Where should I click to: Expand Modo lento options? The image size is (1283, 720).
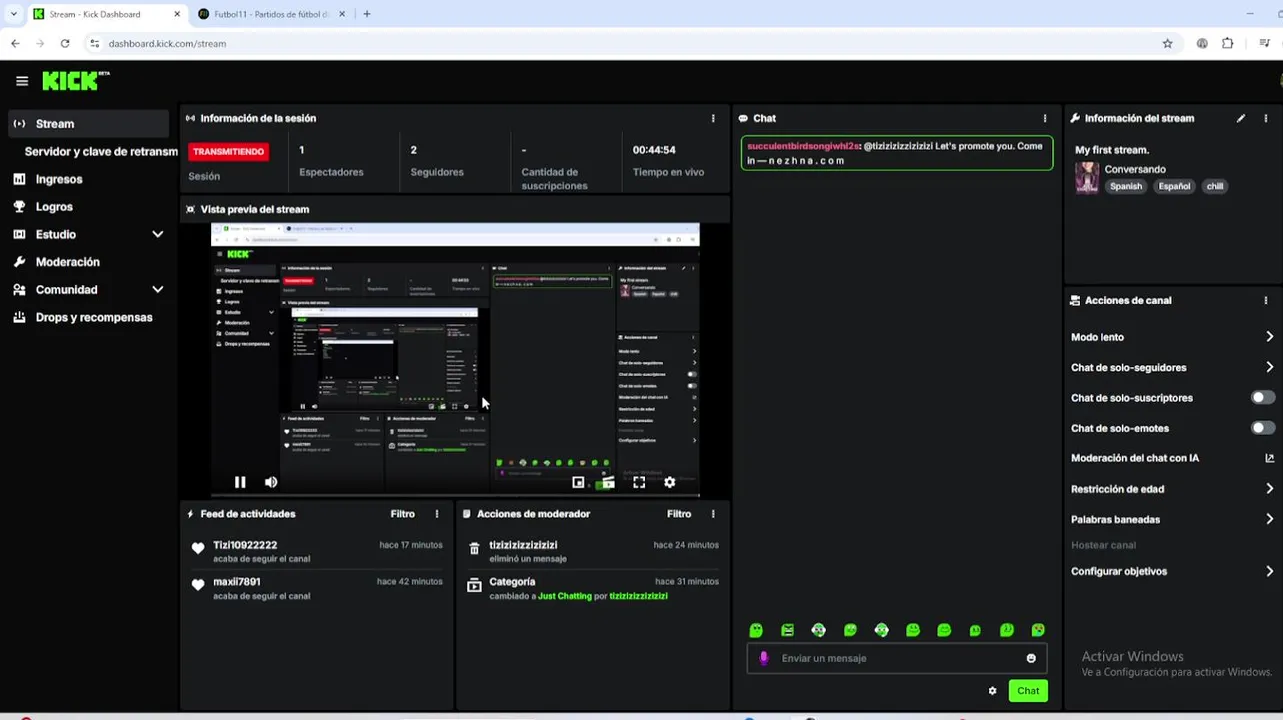[x=1269, y=337]
